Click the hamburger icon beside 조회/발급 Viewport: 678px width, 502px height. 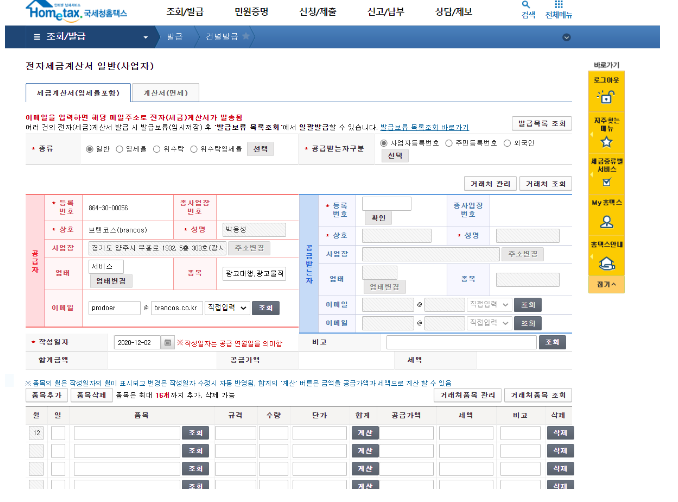point(37,37)
